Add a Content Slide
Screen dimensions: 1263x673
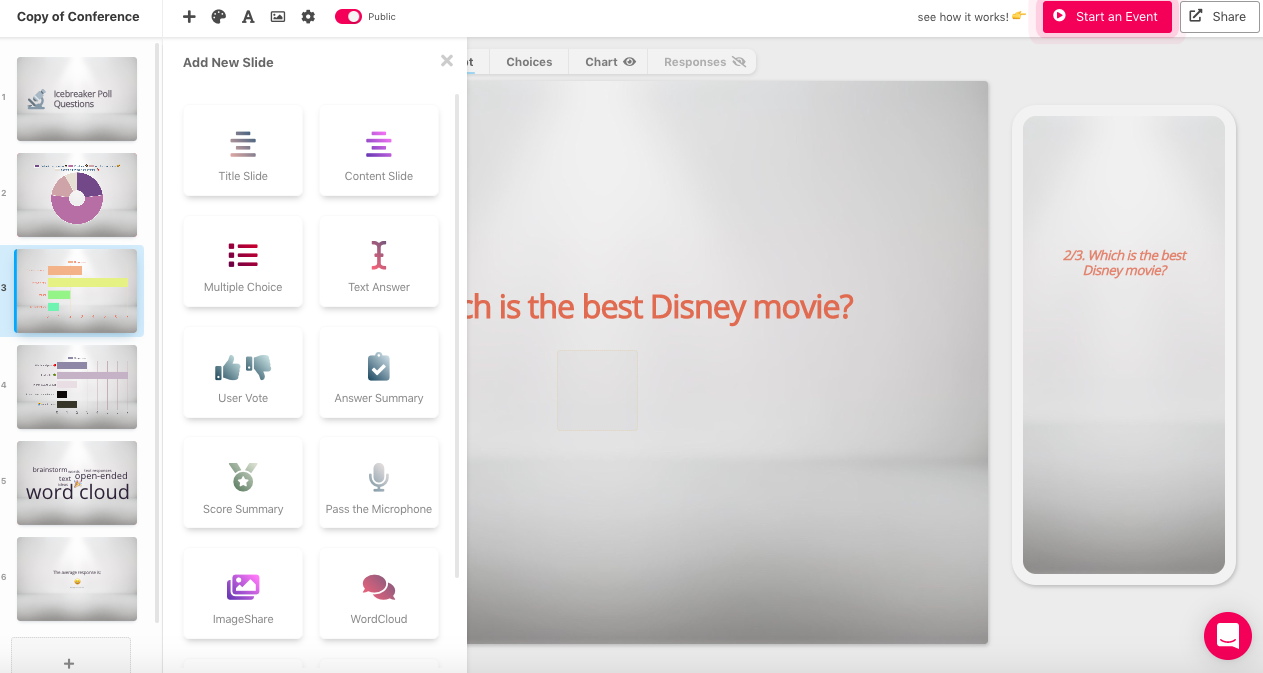pos(379,150)
